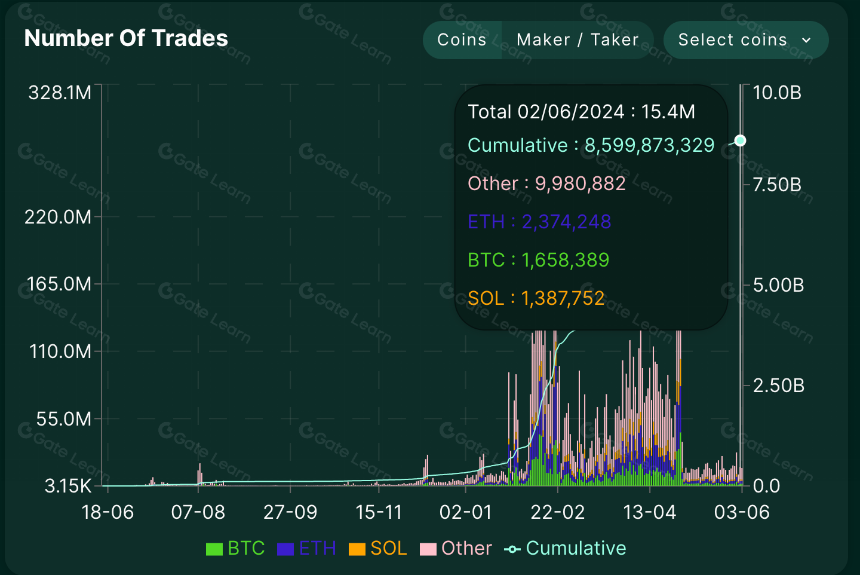Click the tooltip Total 02/06/2024 line

click(x=581, y=112)
